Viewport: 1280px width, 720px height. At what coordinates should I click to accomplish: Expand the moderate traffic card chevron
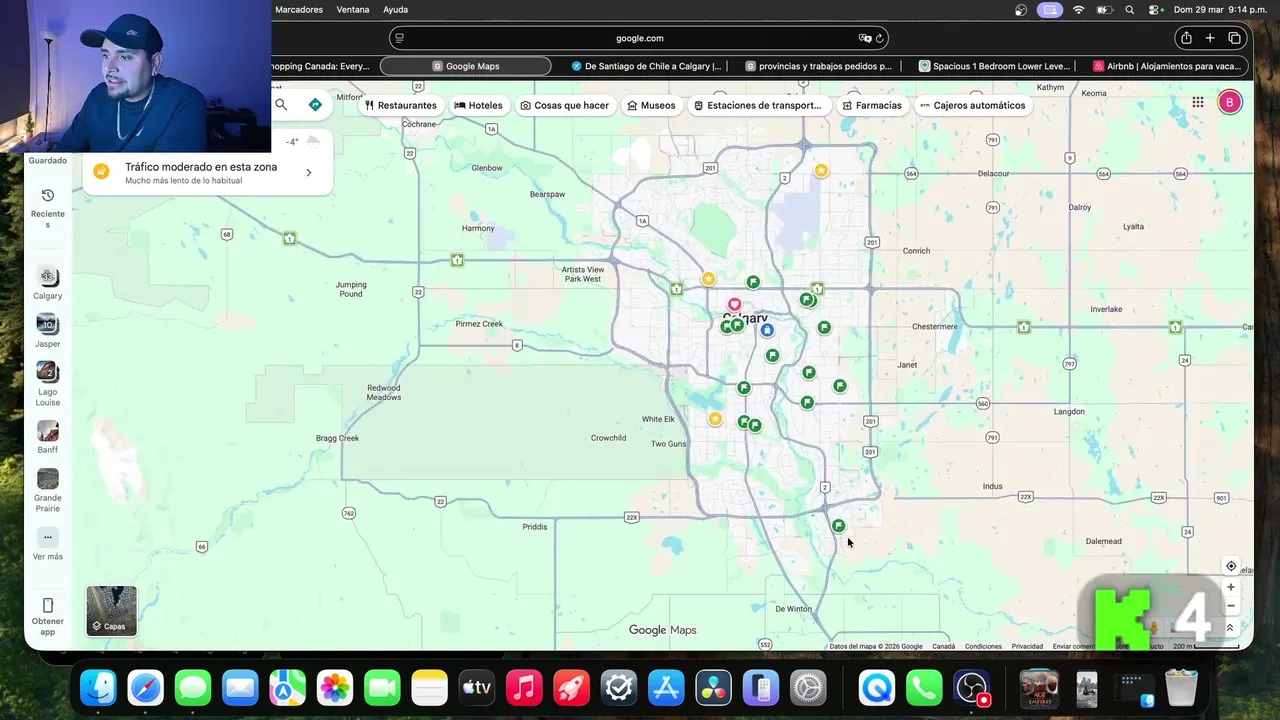pyautogui.click(x=308, y=173)
